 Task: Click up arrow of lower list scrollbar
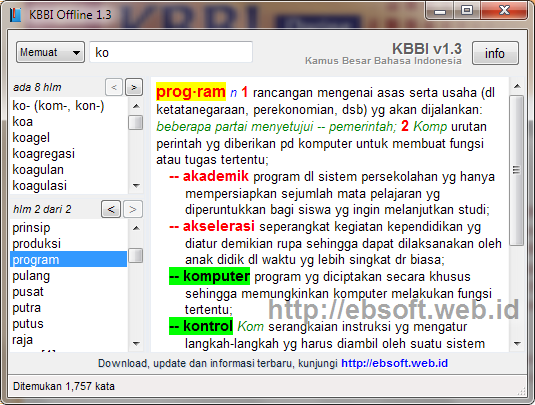coord(136,228)
